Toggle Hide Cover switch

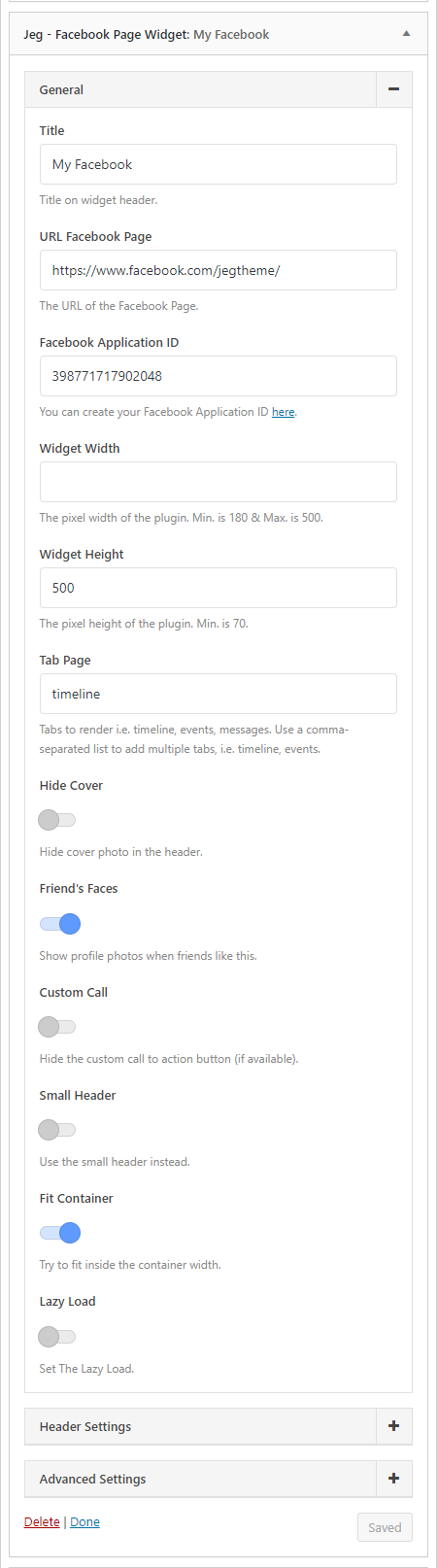pyautogui.click(x=57, y=820)
